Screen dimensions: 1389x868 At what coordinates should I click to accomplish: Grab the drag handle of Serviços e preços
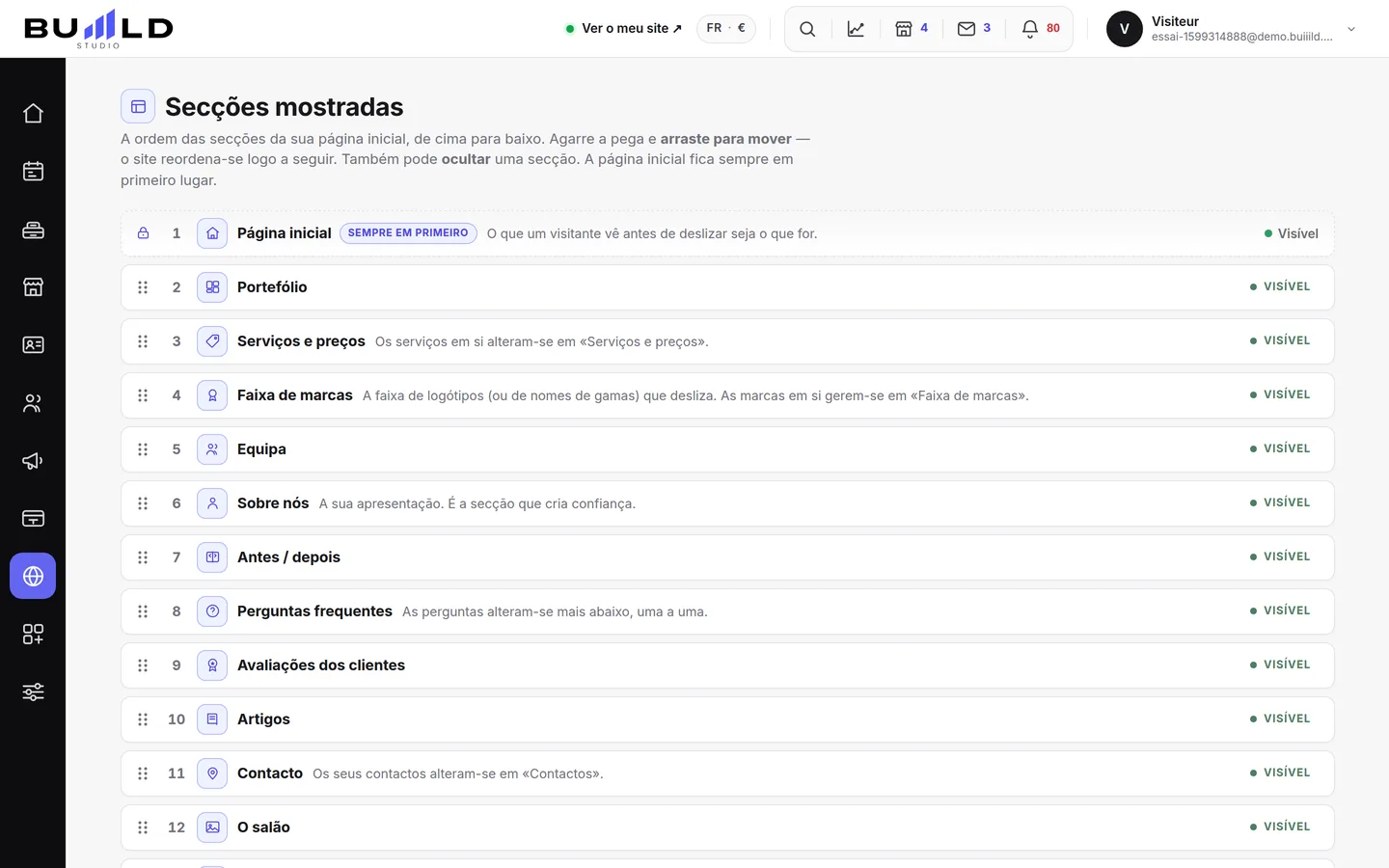click(143, 341)
